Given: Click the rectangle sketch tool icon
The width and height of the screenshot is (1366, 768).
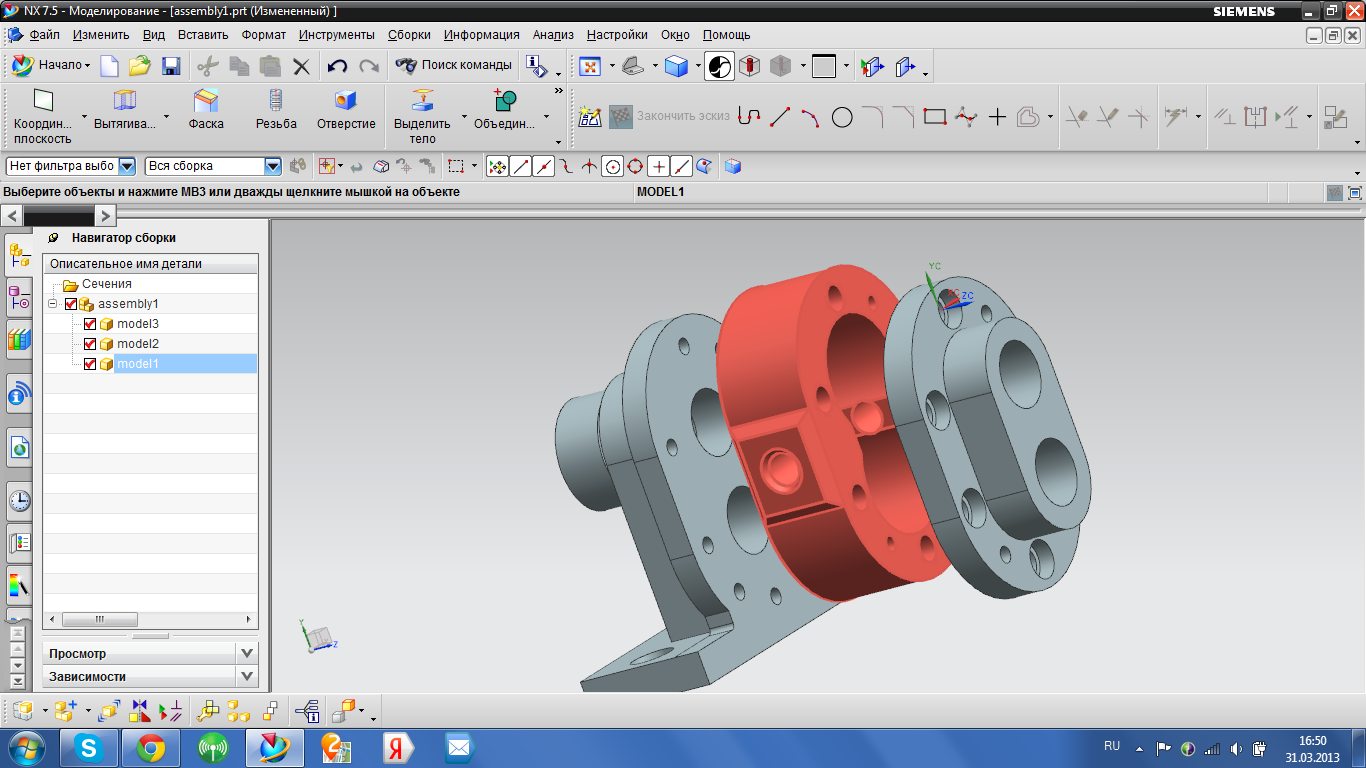Looking at the screenshot, I should [936, 117].
